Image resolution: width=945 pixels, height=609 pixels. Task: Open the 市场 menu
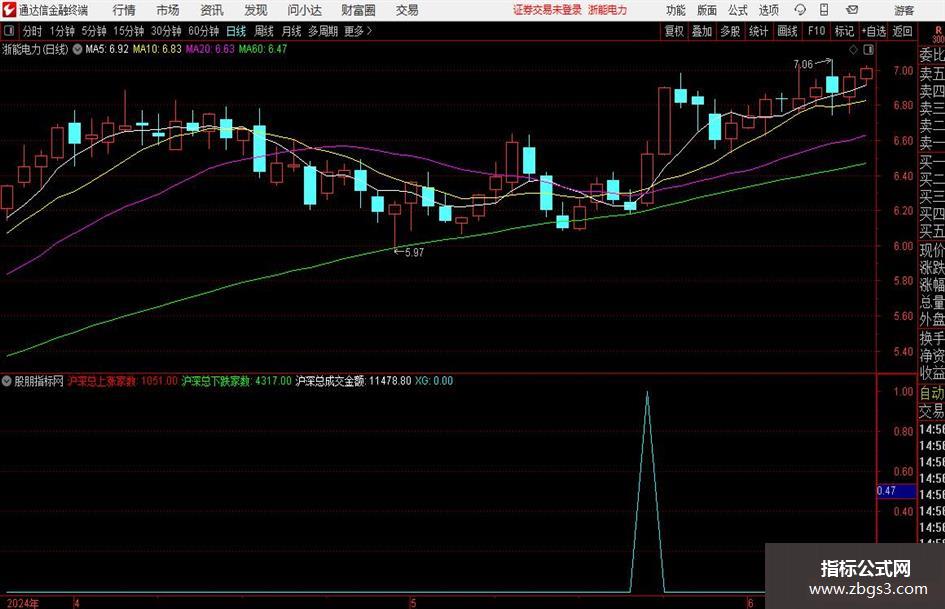coord(168,10)
